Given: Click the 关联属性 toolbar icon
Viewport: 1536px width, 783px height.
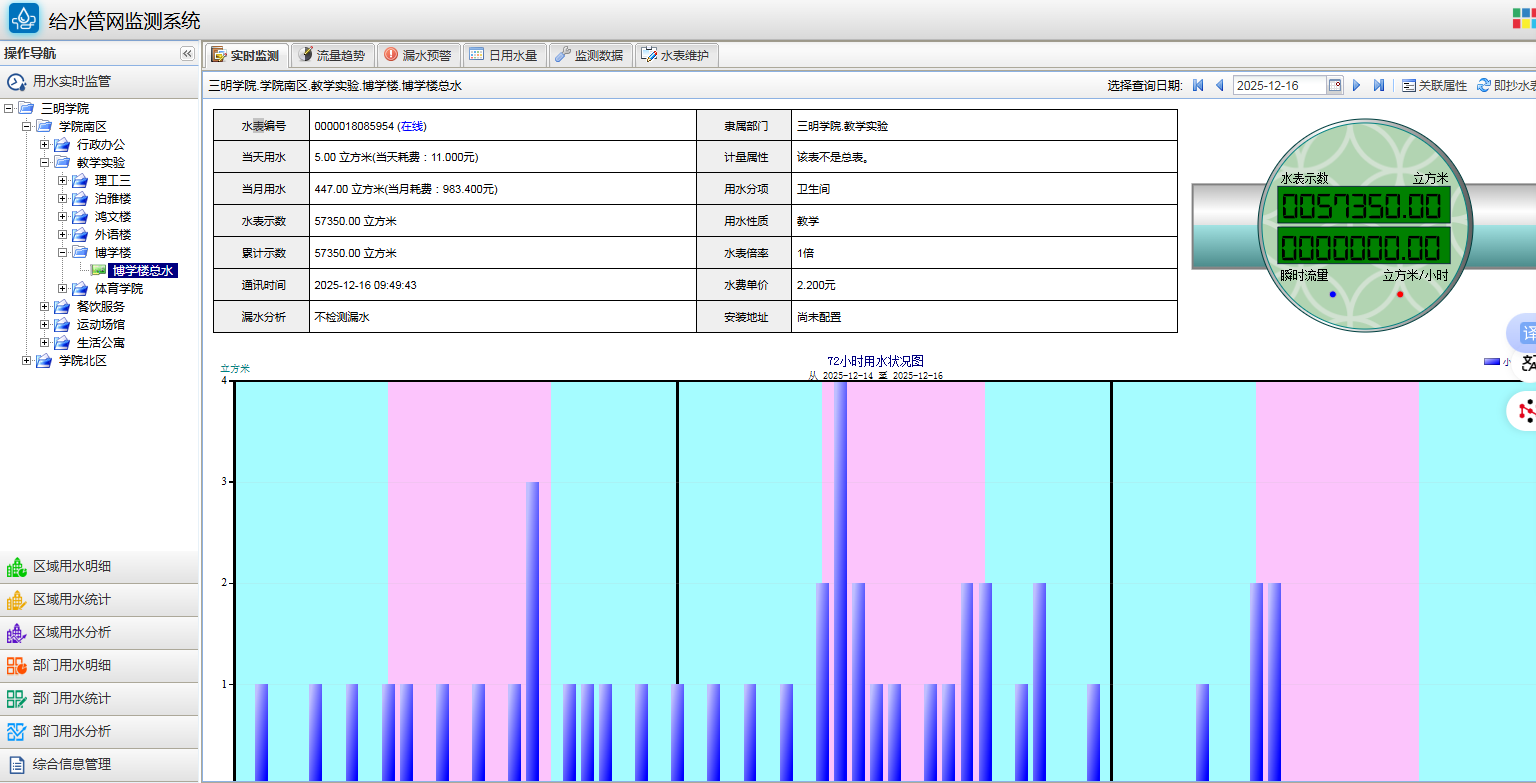Looking at the screenshot, I should (1409, 86).
